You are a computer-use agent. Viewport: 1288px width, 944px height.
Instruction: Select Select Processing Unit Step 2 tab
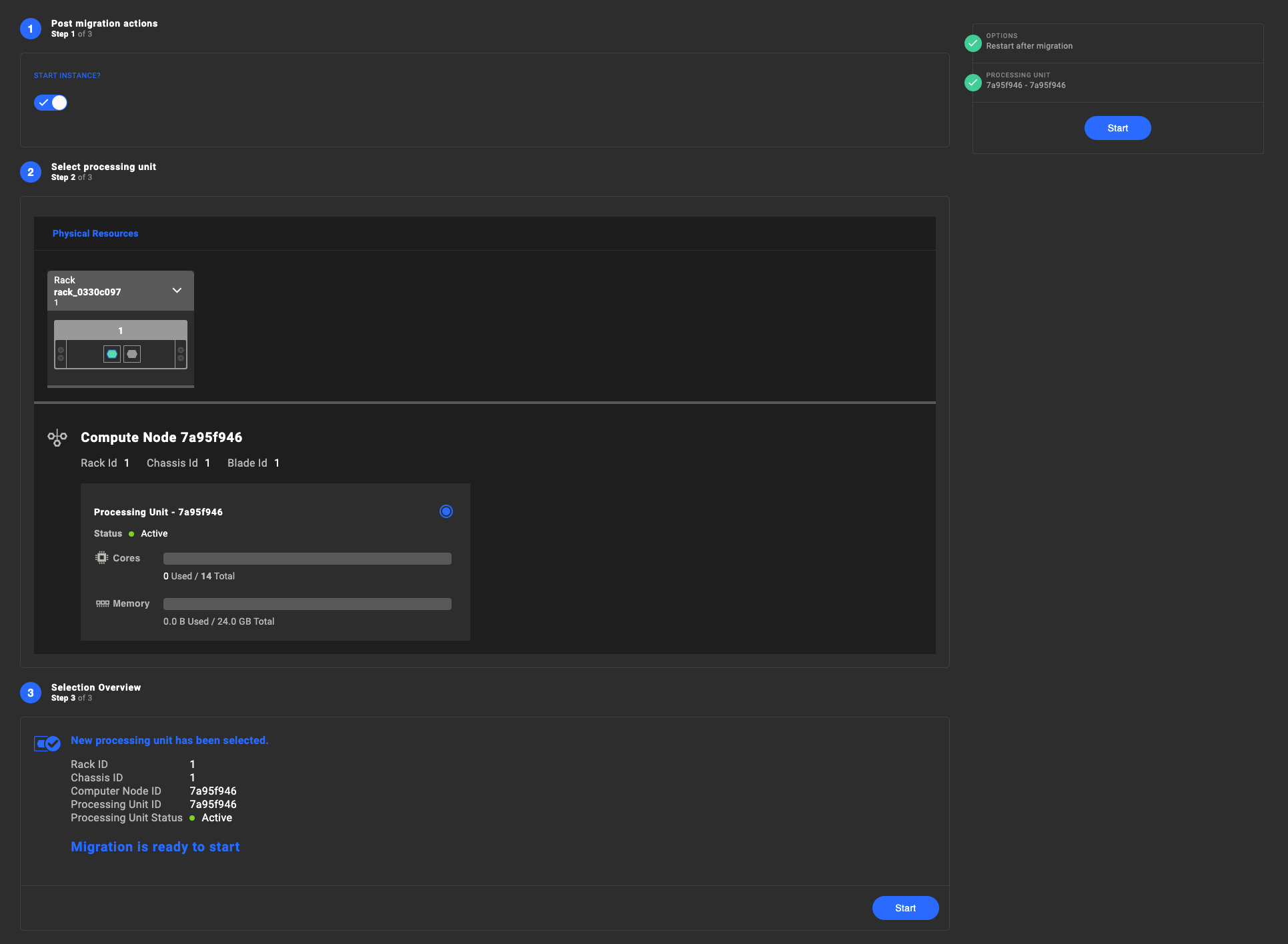click(x=103, y=172)
